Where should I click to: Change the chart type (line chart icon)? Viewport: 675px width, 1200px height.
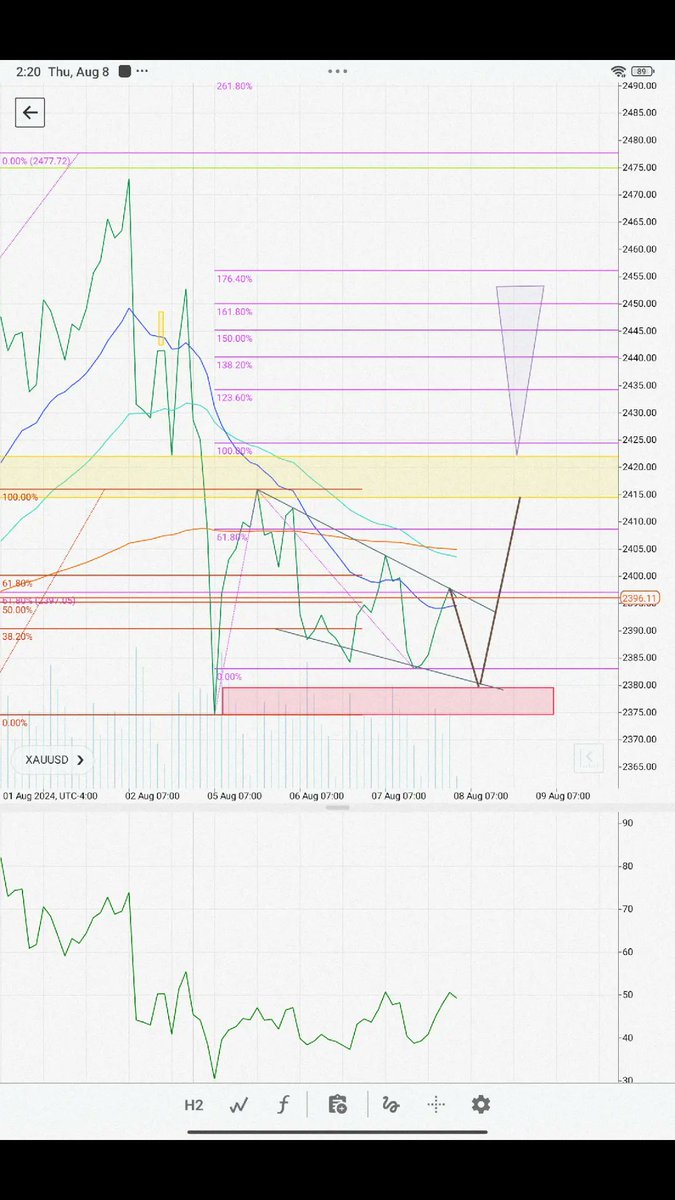click(x=239, y=1105)
